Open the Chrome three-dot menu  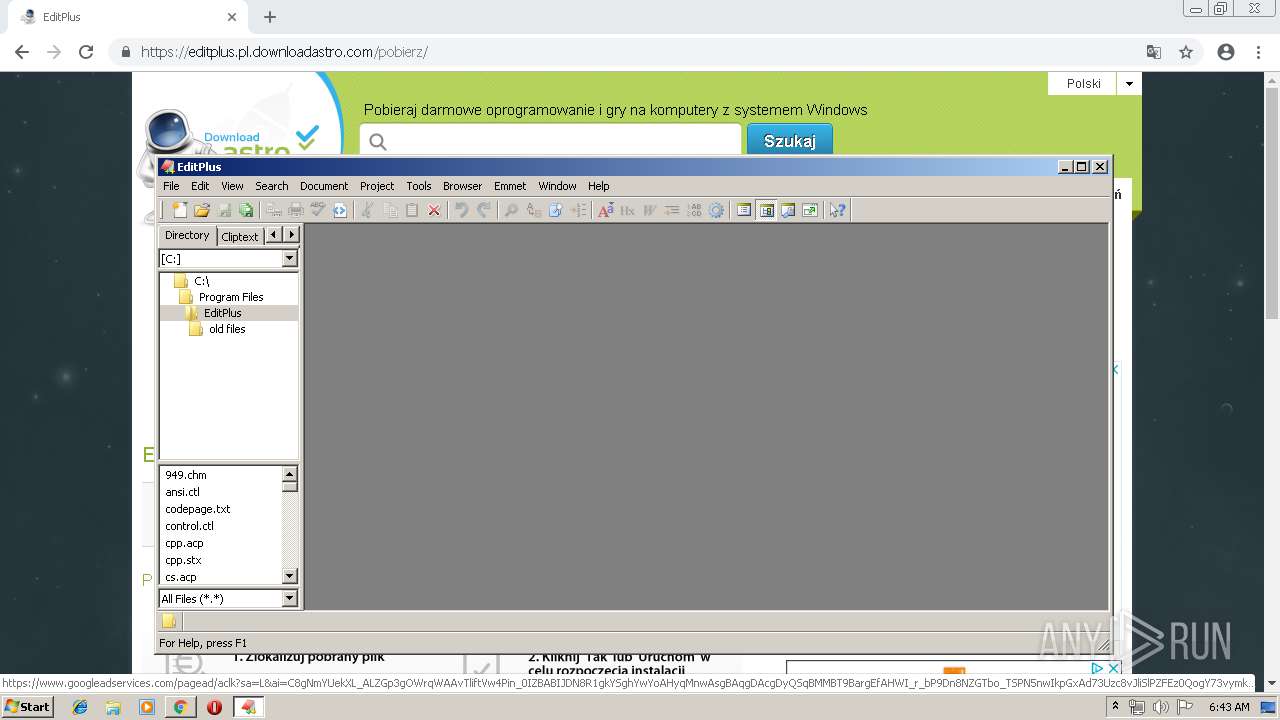click(1259, 52)
